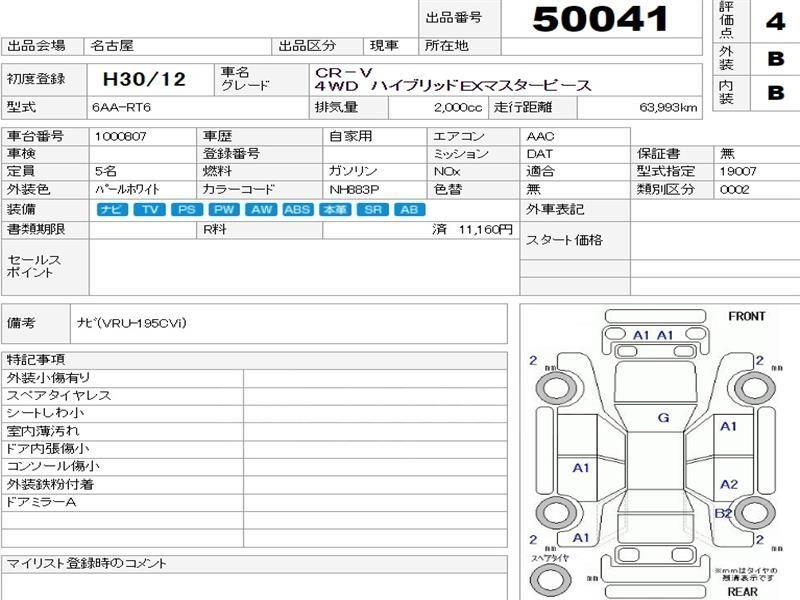The image size is (800, 600).
Task: Click the lot number 50041
Action: click(600, 19)
